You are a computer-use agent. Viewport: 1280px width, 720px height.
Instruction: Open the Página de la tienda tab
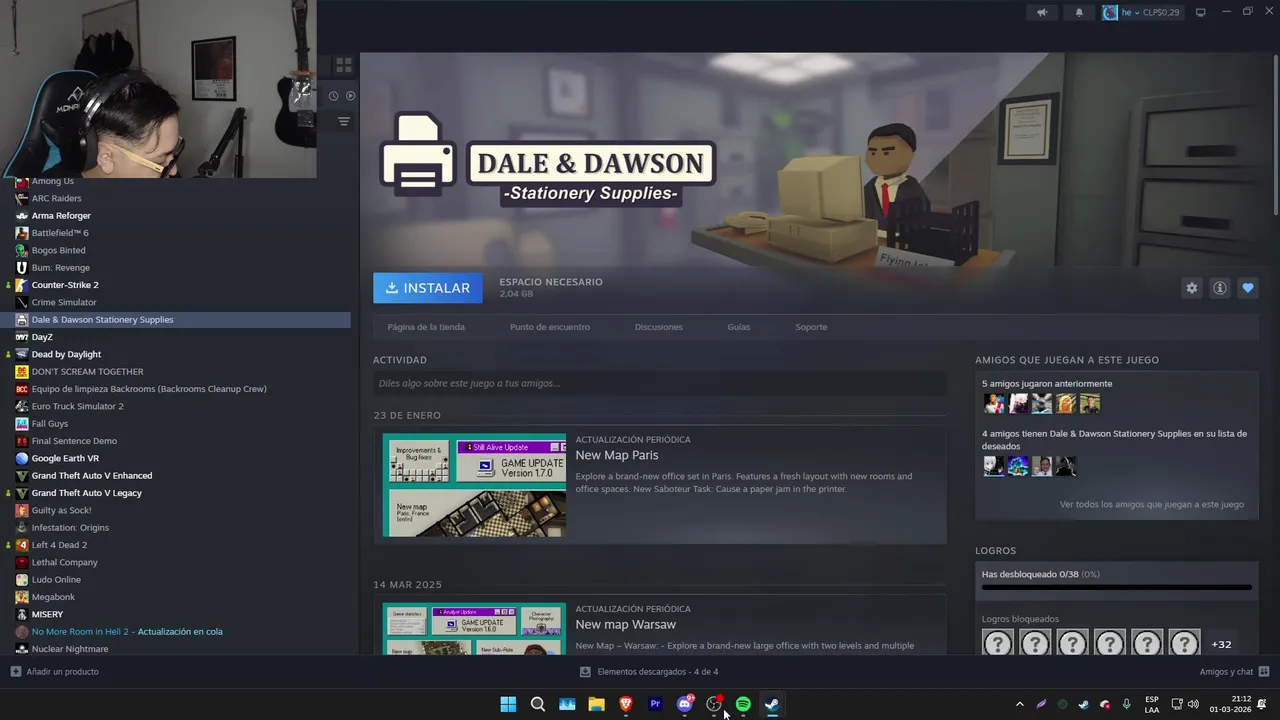[426, 327]
